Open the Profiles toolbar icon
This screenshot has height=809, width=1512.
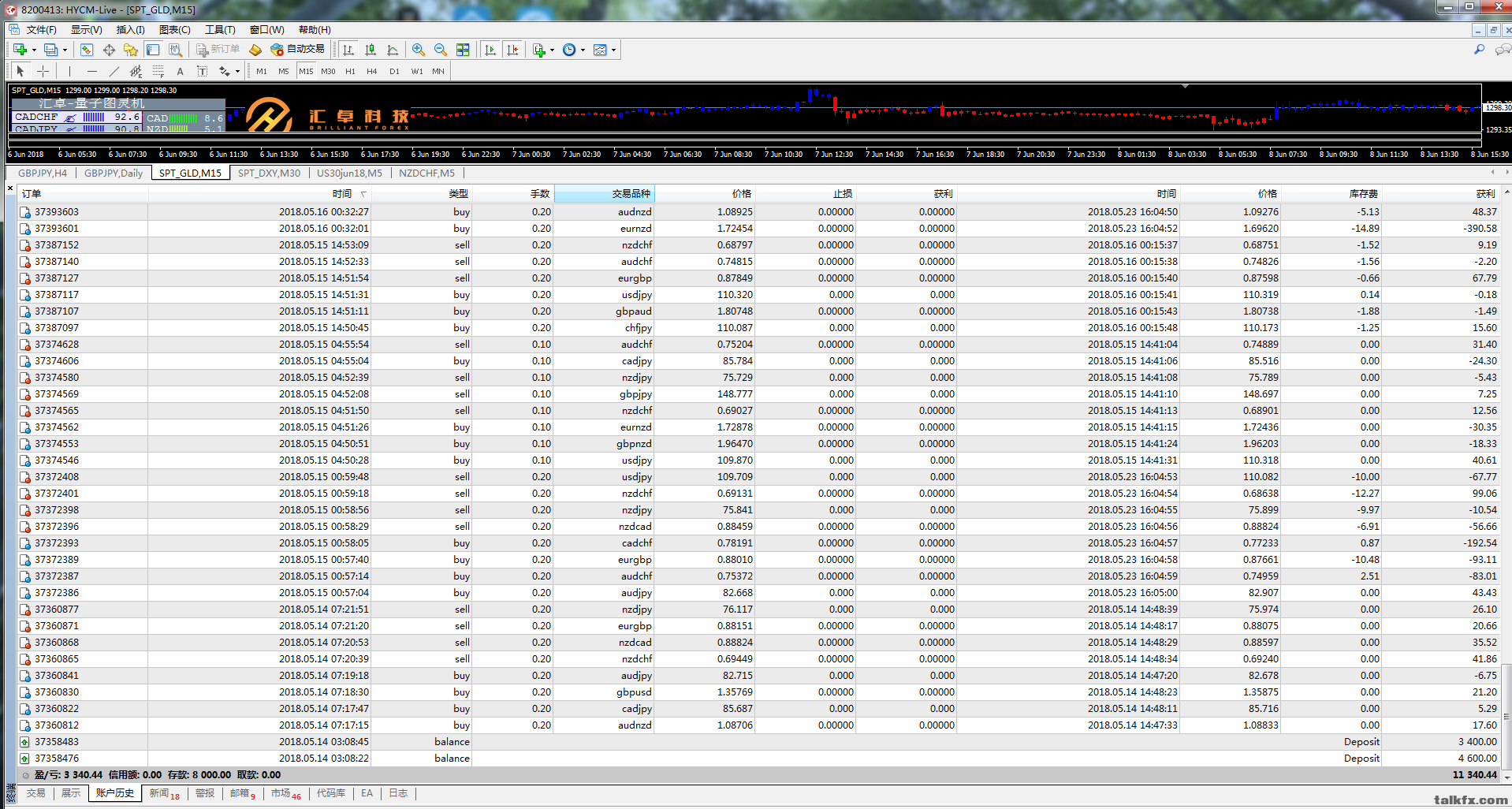point(51,50)
